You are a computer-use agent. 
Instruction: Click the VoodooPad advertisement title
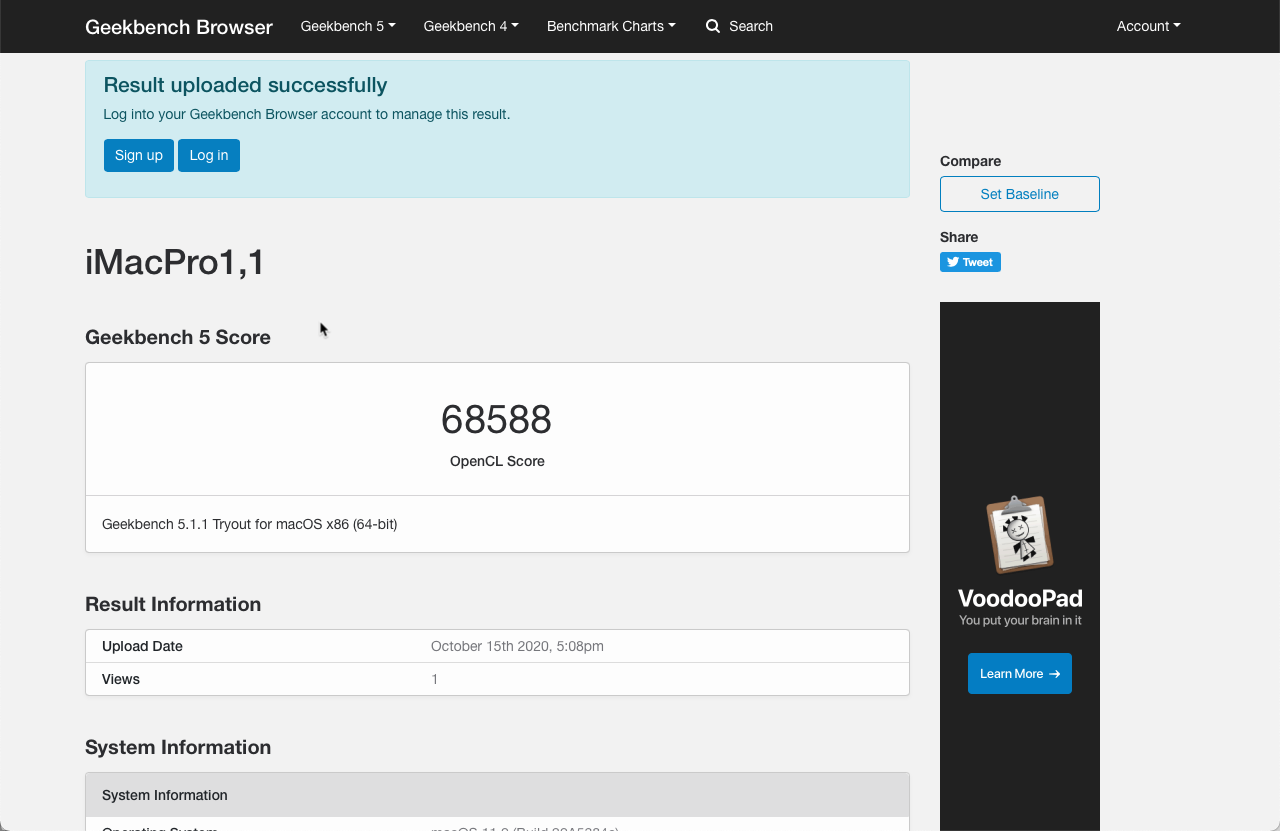click(x=1020, y=598)
